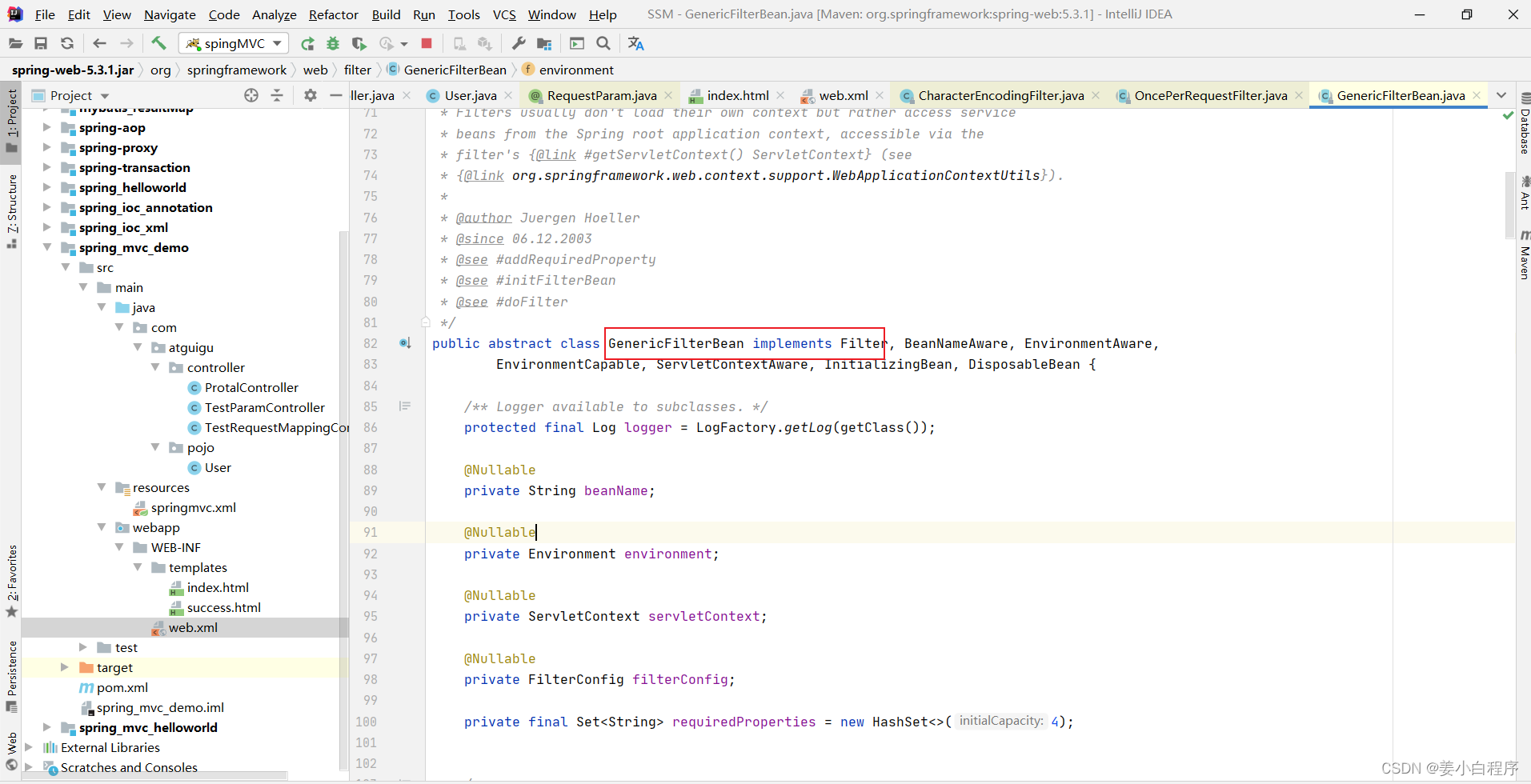Viewport: 1531px width, 784px height.
Task: Click the Synchronize refresh toolbar icon
Action: point(67,43)
